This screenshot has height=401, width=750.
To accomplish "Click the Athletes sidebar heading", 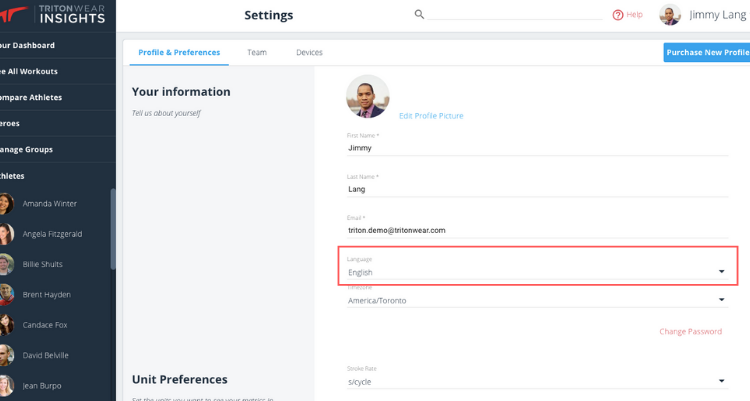I will [x=12, y=176].
